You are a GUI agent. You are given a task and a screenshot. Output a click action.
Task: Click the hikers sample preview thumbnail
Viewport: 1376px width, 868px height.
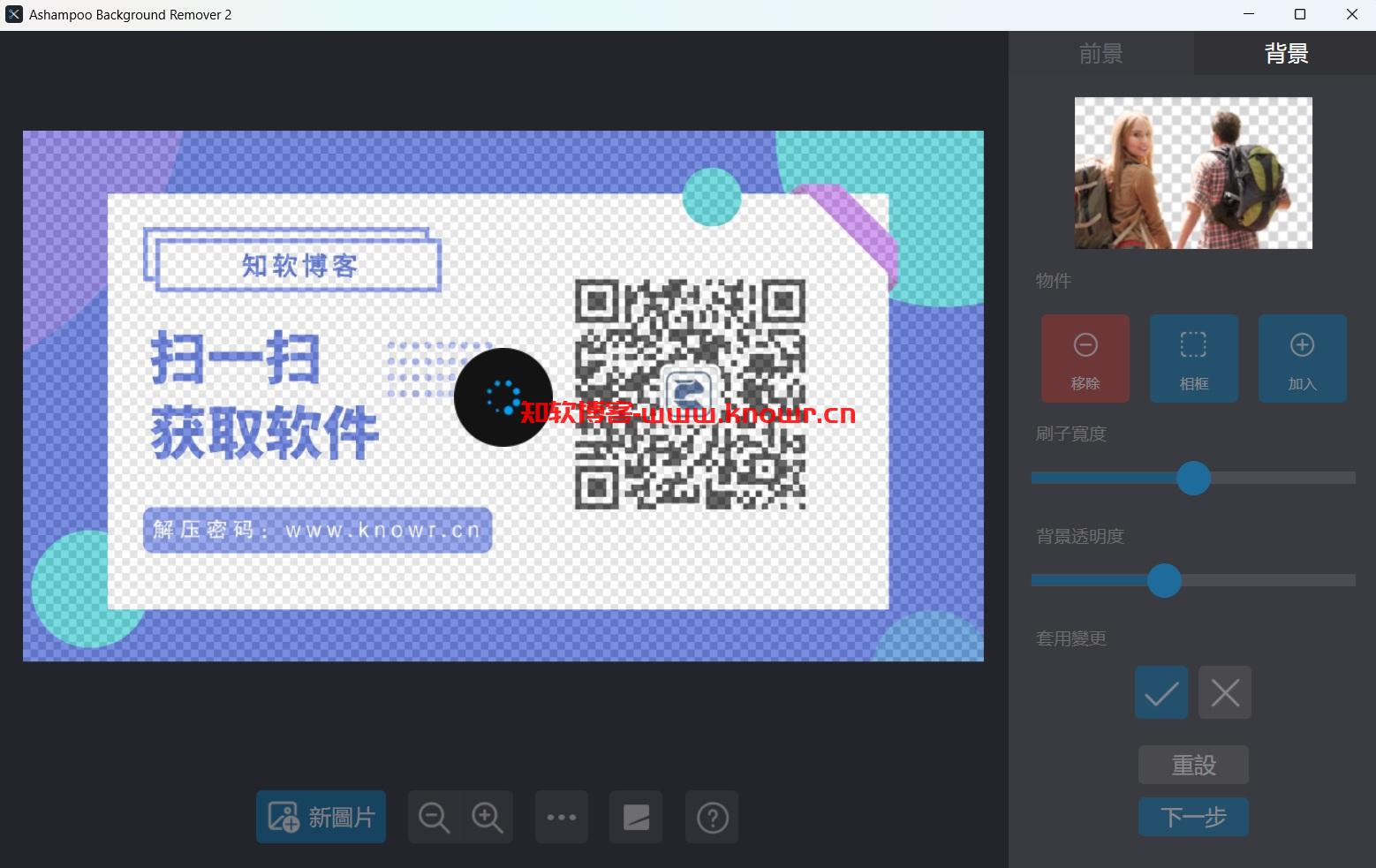(1193, 173)
